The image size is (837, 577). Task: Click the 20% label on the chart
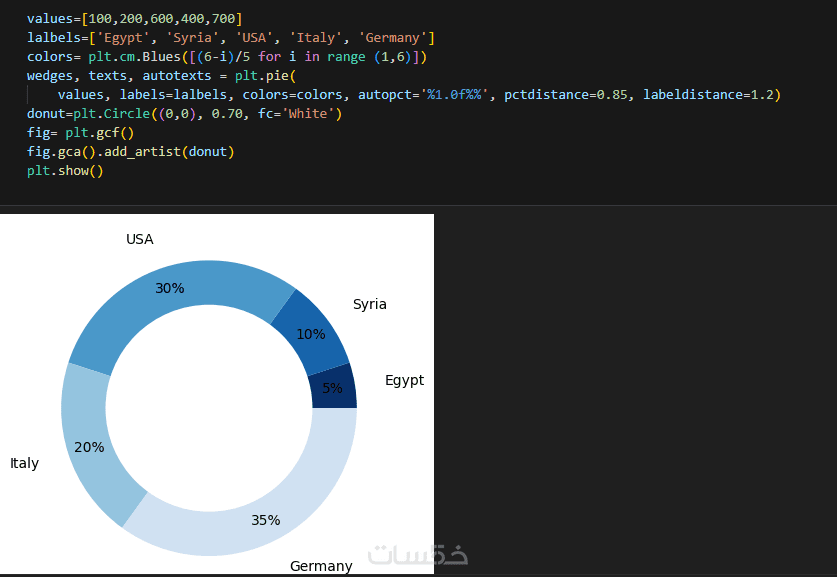(89, 447)
